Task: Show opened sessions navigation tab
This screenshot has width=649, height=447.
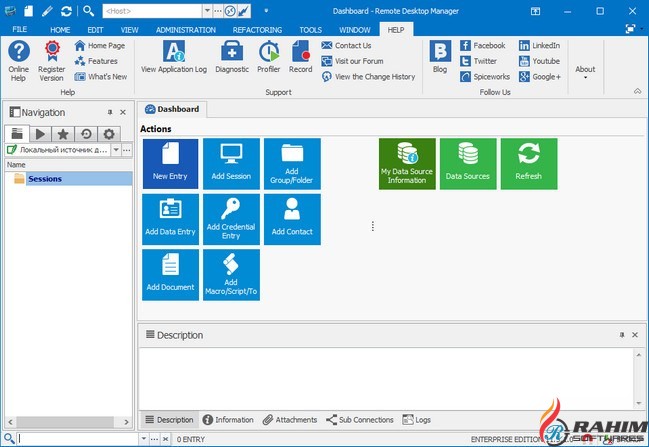Action: [40, 134]
